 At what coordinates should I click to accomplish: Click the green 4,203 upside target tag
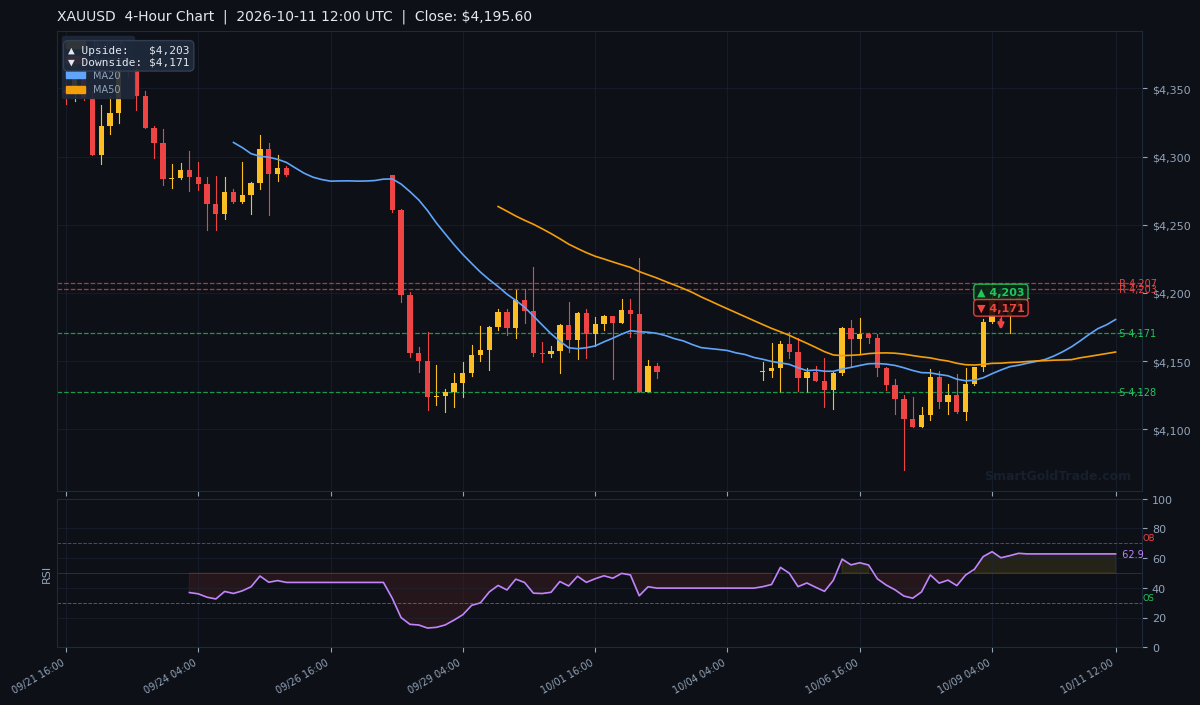click(x=1001, y=292)
